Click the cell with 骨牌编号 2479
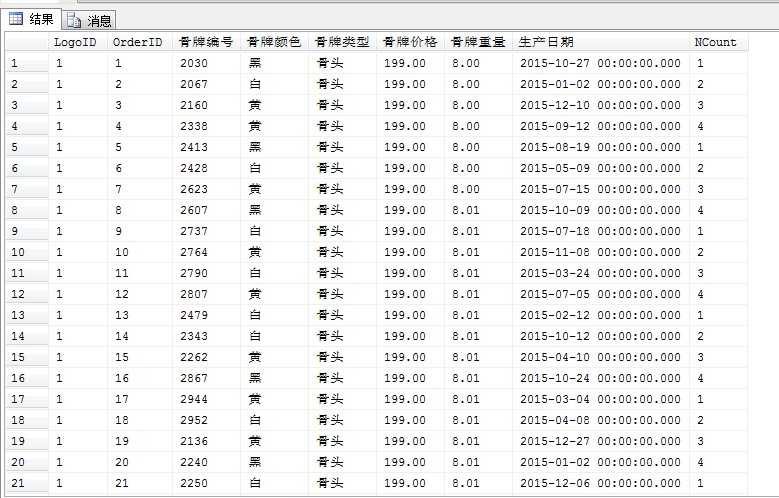The width and height of the screenshot is (779, 498). [207, 315]
